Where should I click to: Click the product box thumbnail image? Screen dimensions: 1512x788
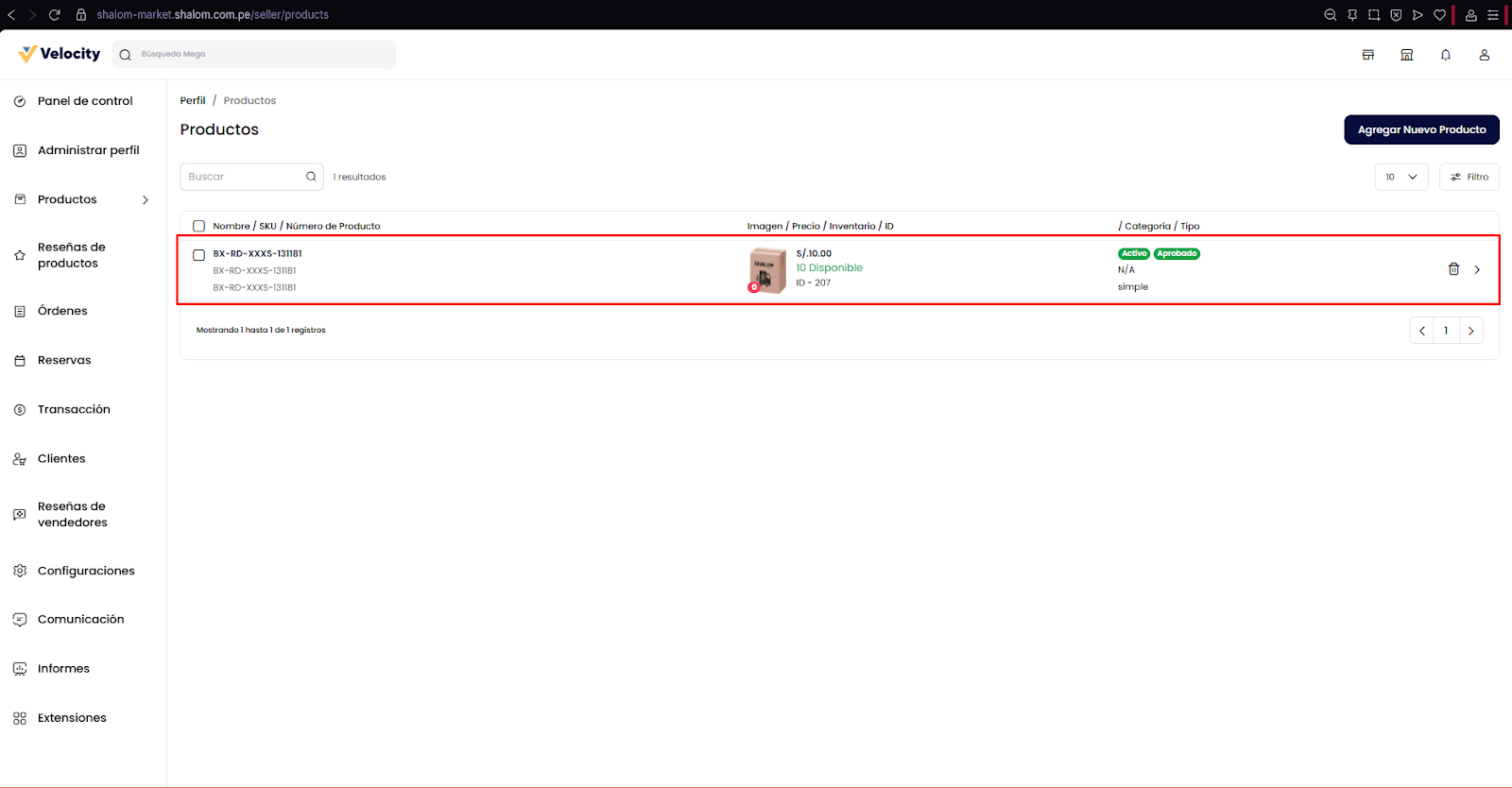coord(767,270)
